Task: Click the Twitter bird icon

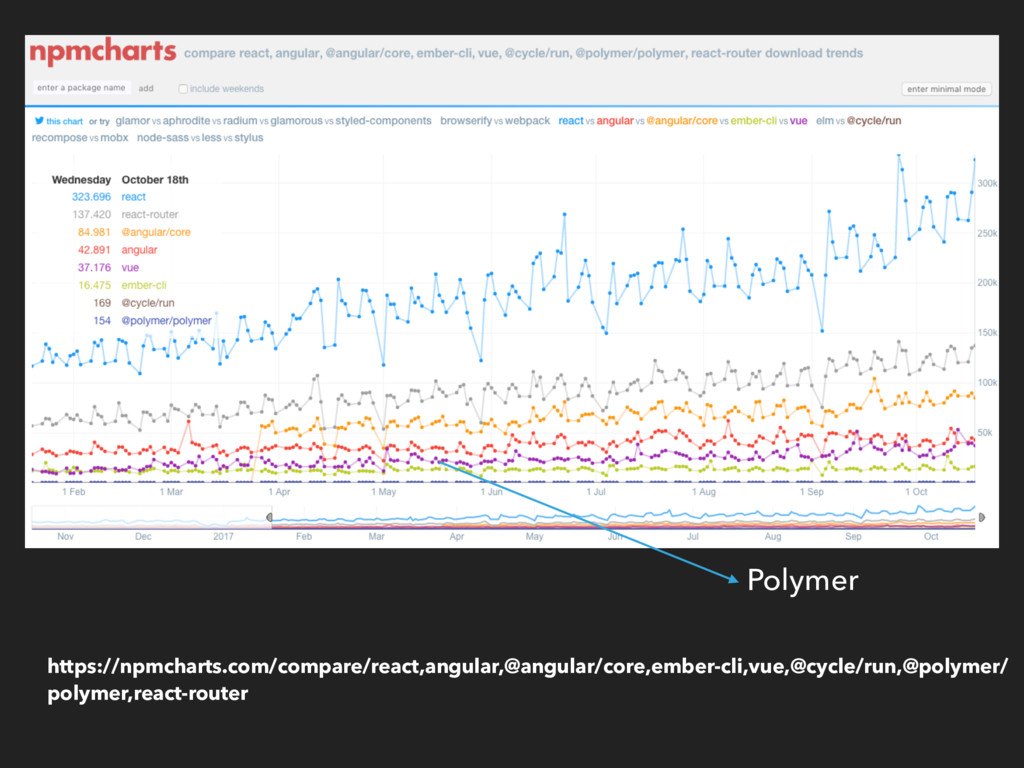Action: (x=39, y=121)
